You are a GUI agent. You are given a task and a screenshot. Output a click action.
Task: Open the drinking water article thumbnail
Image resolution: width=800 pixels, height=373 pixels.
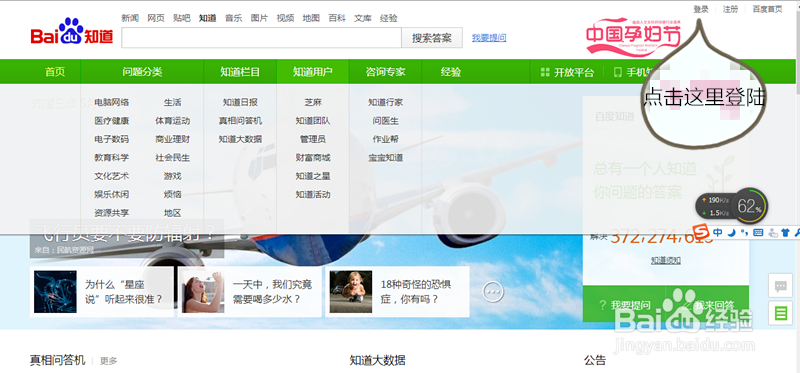pyautogui.click(x=203, y=291)
